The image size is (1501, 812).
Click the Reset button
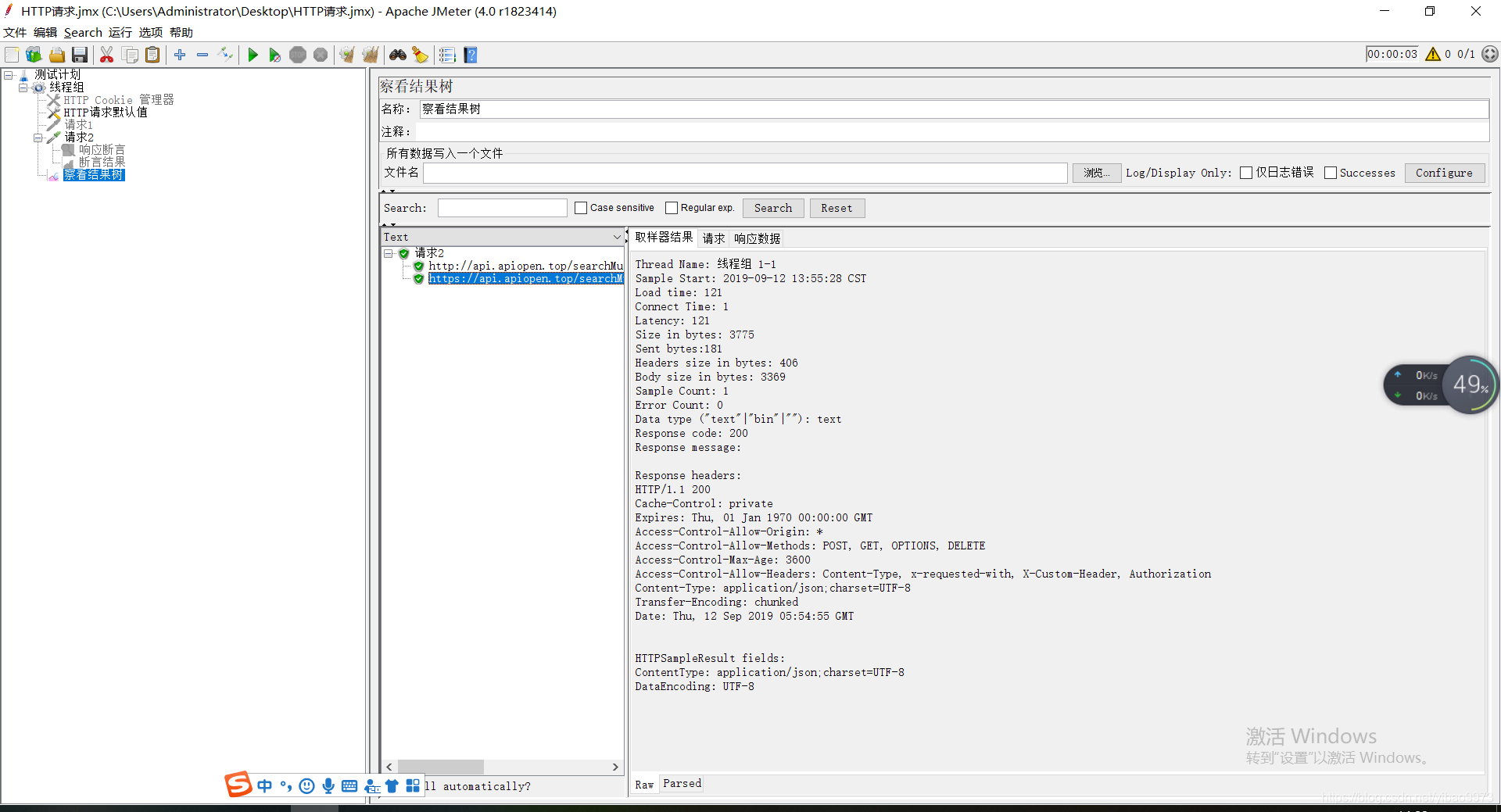(836, 208)
